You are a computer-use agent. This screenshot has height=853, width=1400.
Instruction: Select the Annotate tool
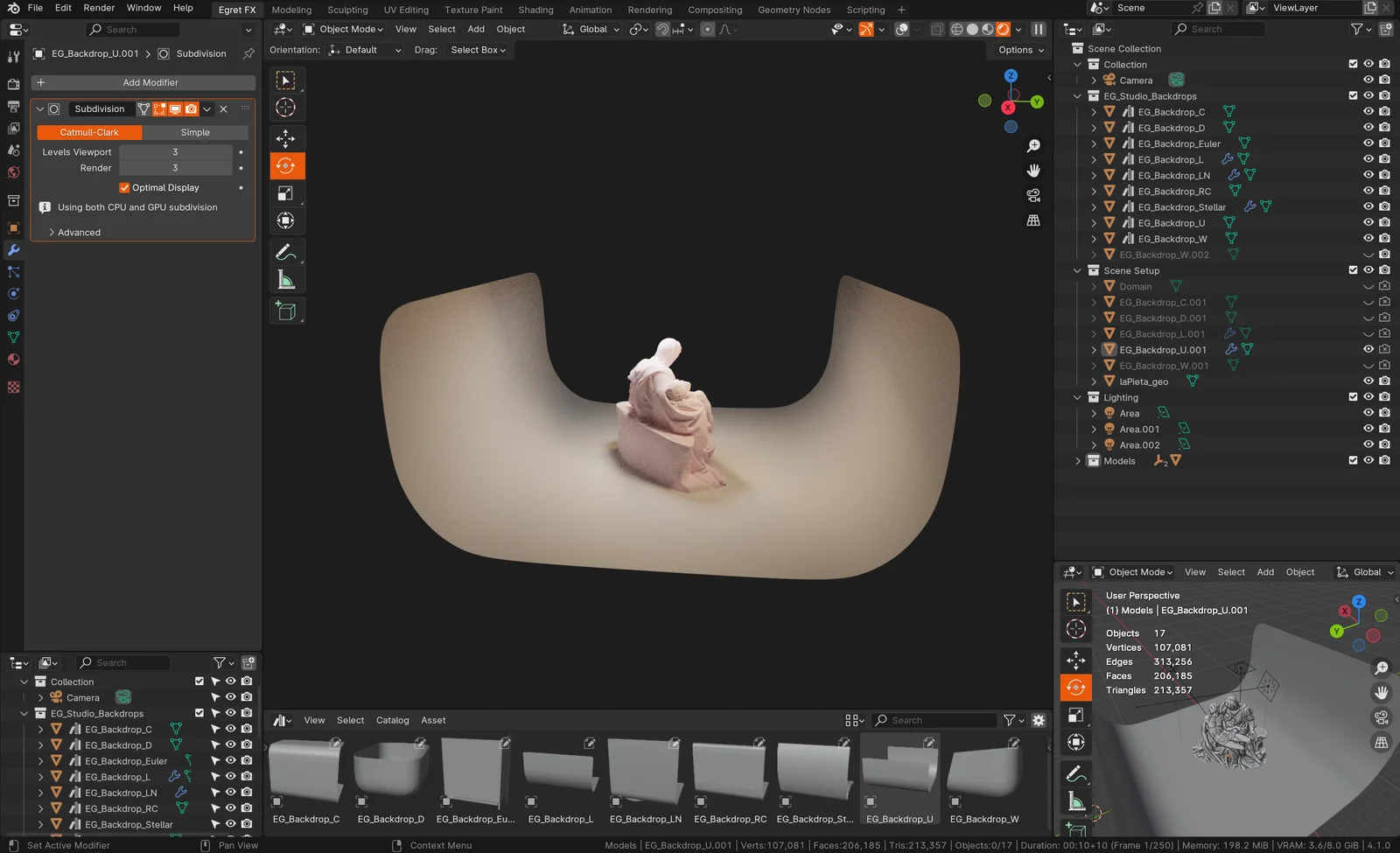pyautogui.click(x=286, y=252)
